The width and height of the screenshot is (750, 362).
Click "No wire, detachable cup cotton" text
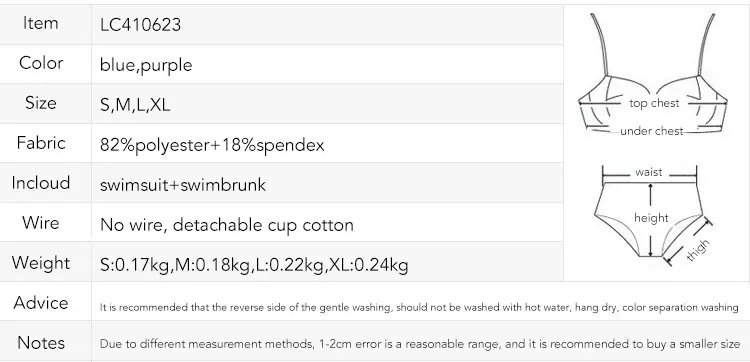click(227, 225)
